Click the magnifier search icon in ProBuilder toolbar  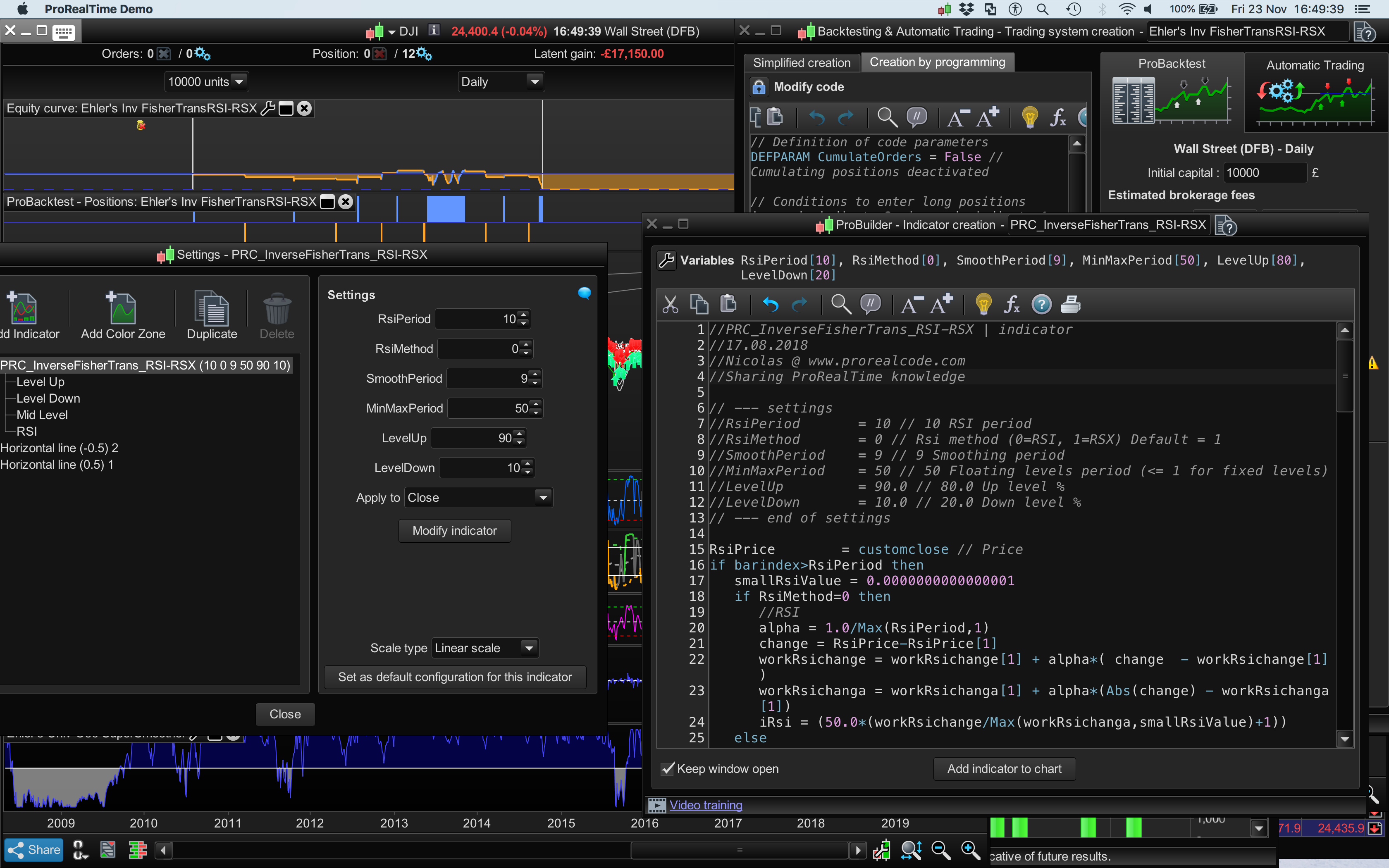pos(841,304)
